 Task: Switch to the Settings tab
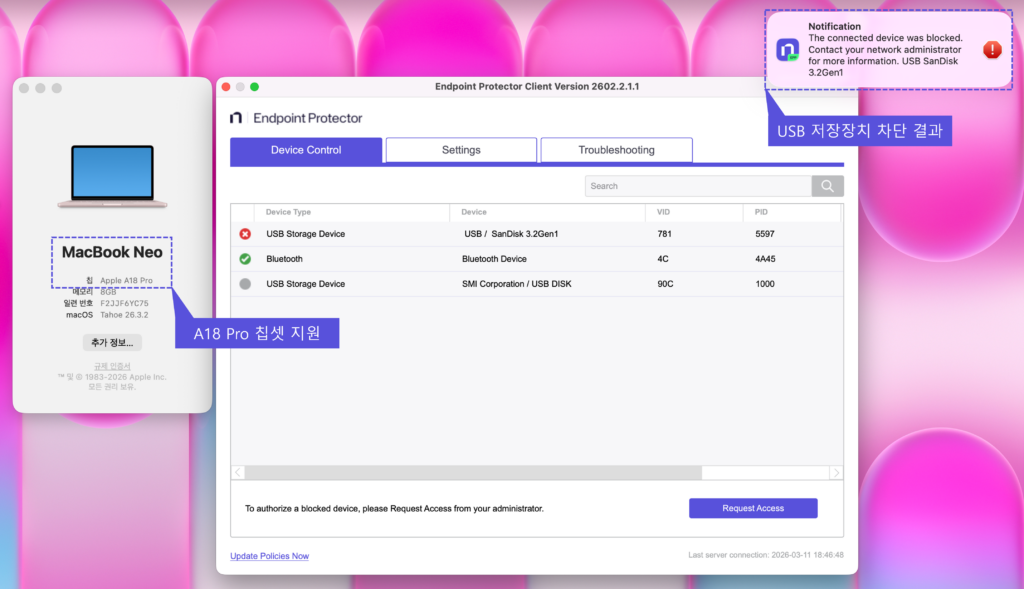pyautogui.click(x=461, y=150)
